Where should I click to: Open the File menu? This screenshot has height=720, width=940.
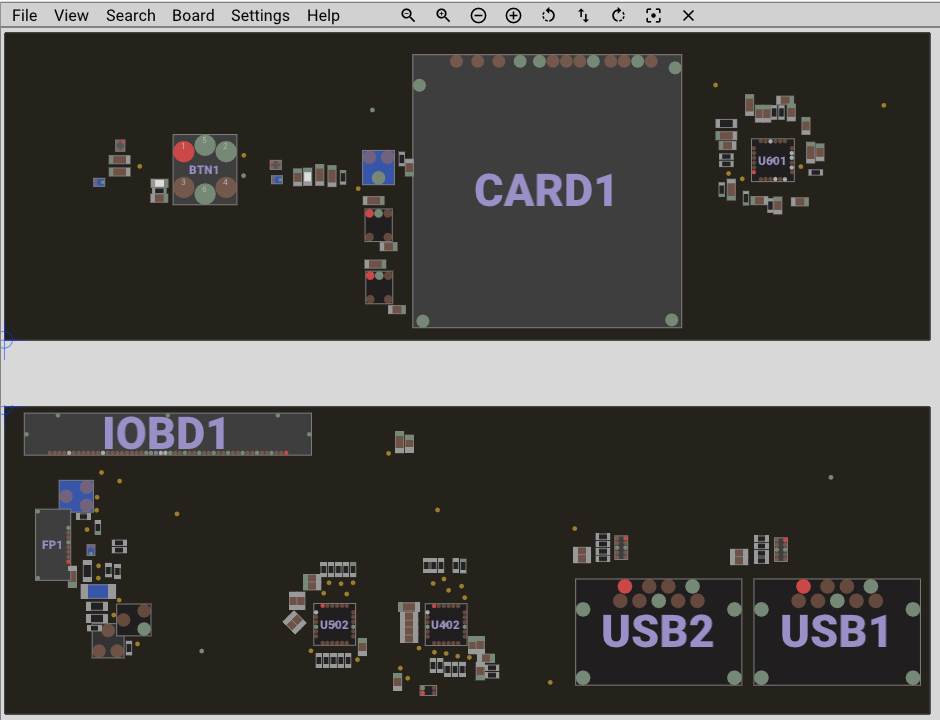(24, 16)
